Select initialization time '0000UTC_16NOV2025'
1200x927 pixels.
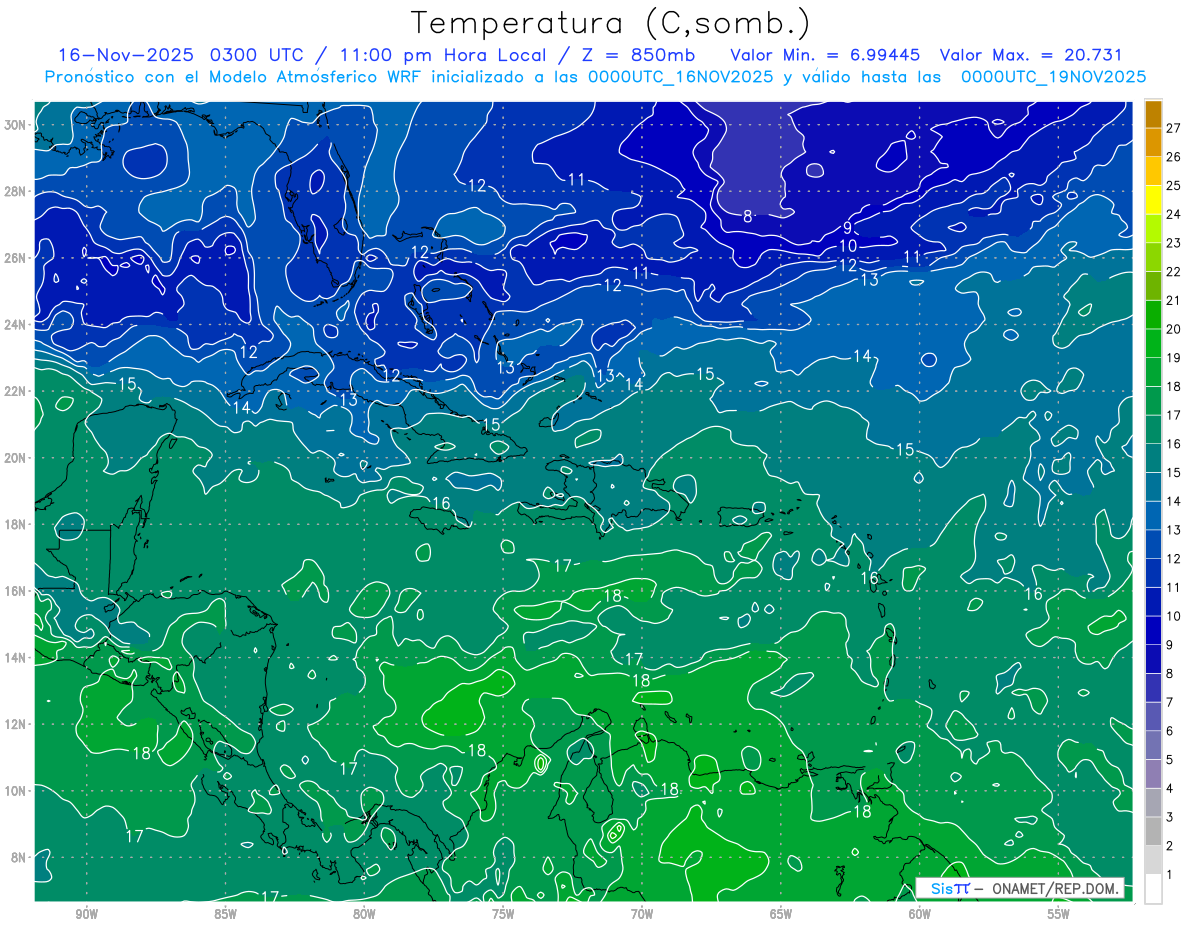click(x=680, y=77)
